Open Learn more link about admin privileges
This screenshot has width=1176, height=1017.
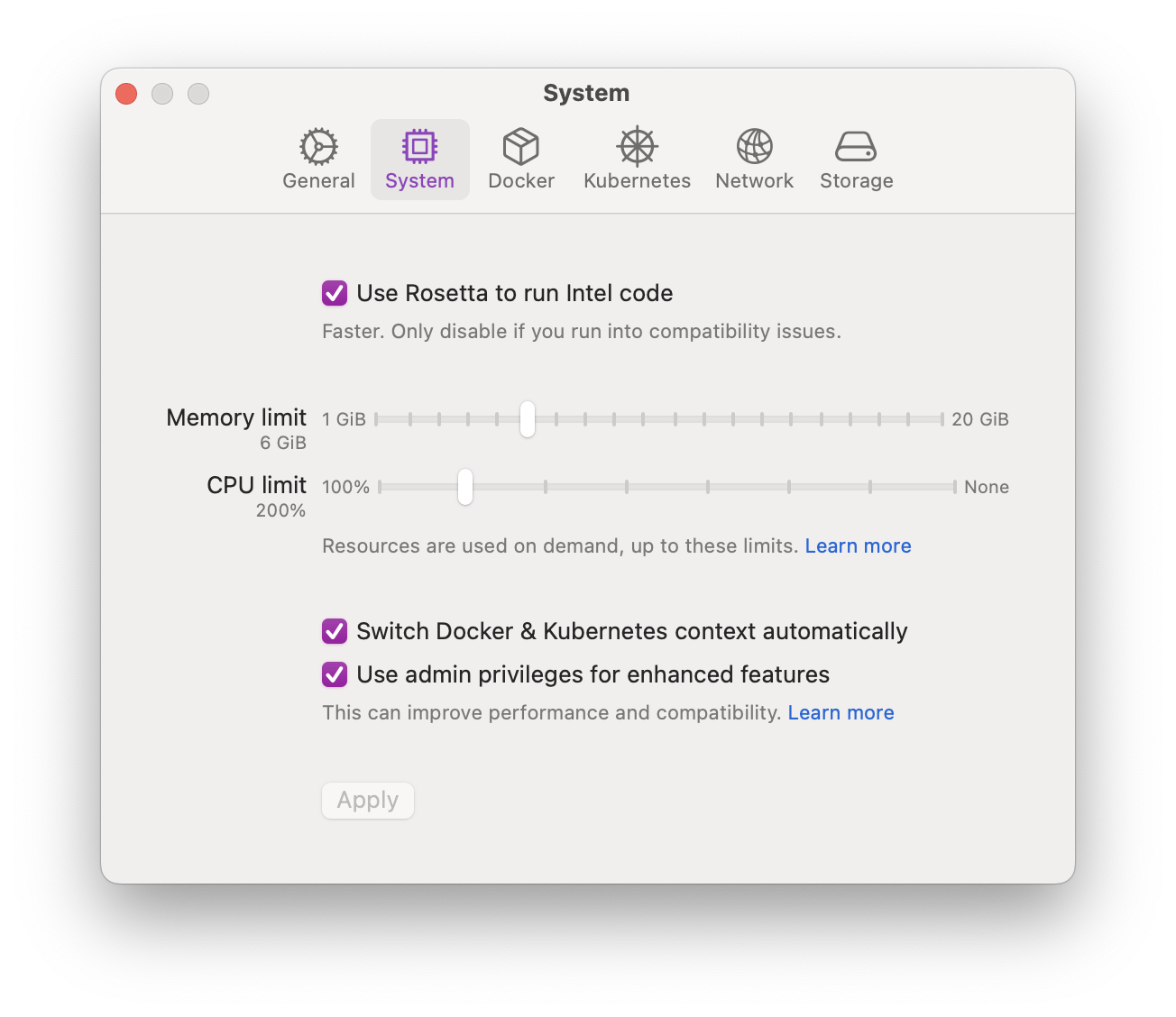[x=841, y=713]
